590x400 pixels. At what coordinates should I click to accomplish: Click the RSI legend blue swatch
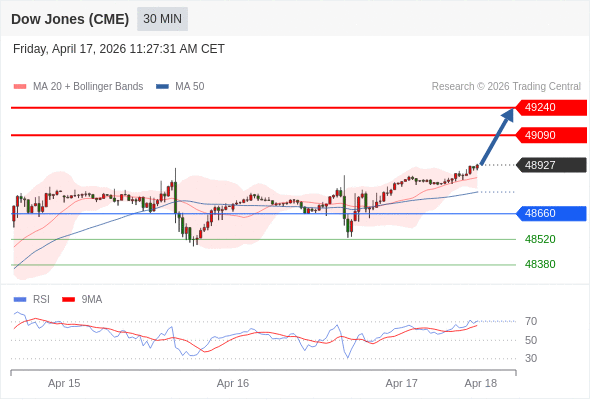click(20, 300)
